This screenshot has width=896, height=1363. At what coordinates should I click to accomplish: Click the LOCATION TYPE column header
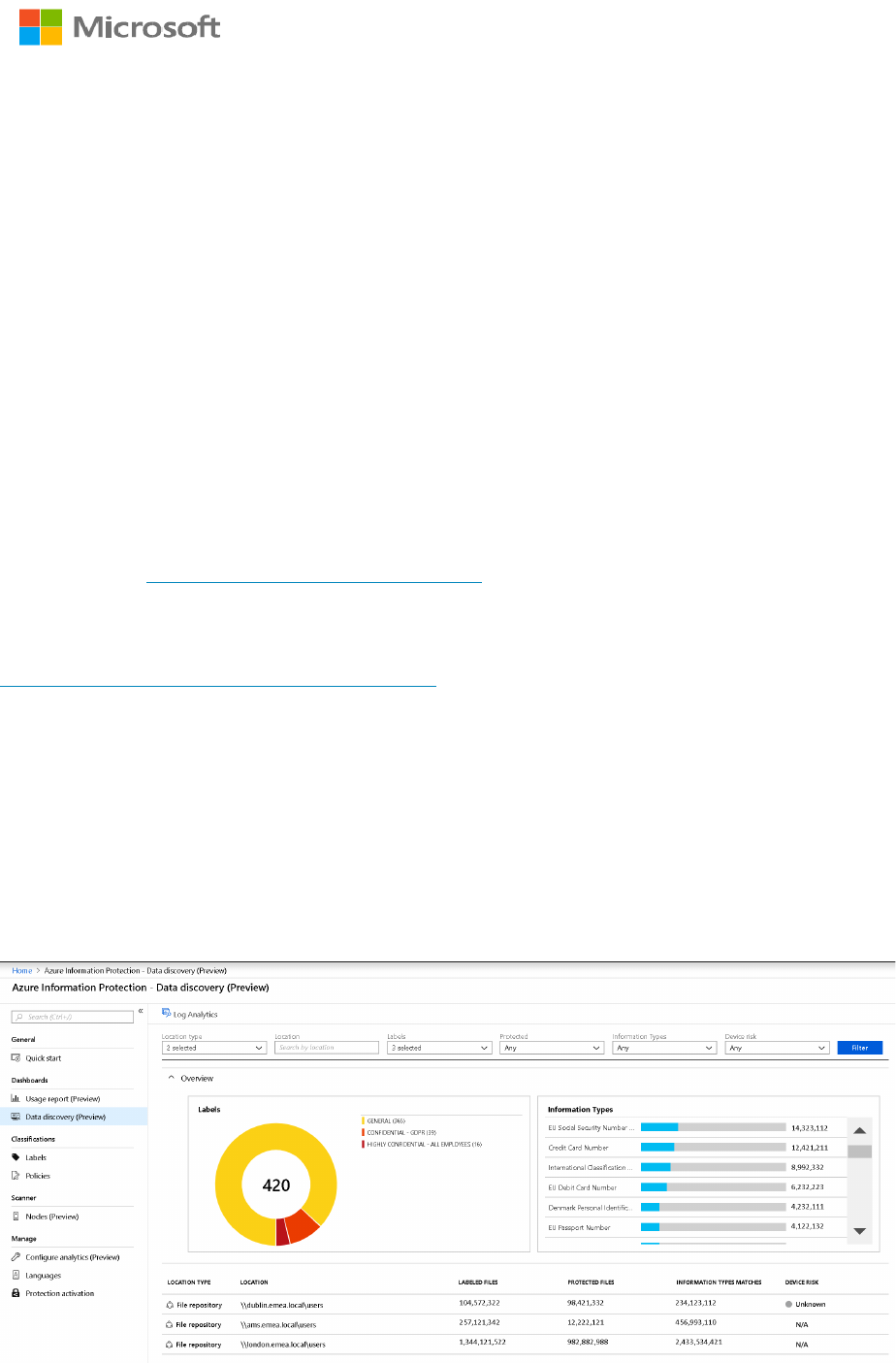(x=189, y=1282)
